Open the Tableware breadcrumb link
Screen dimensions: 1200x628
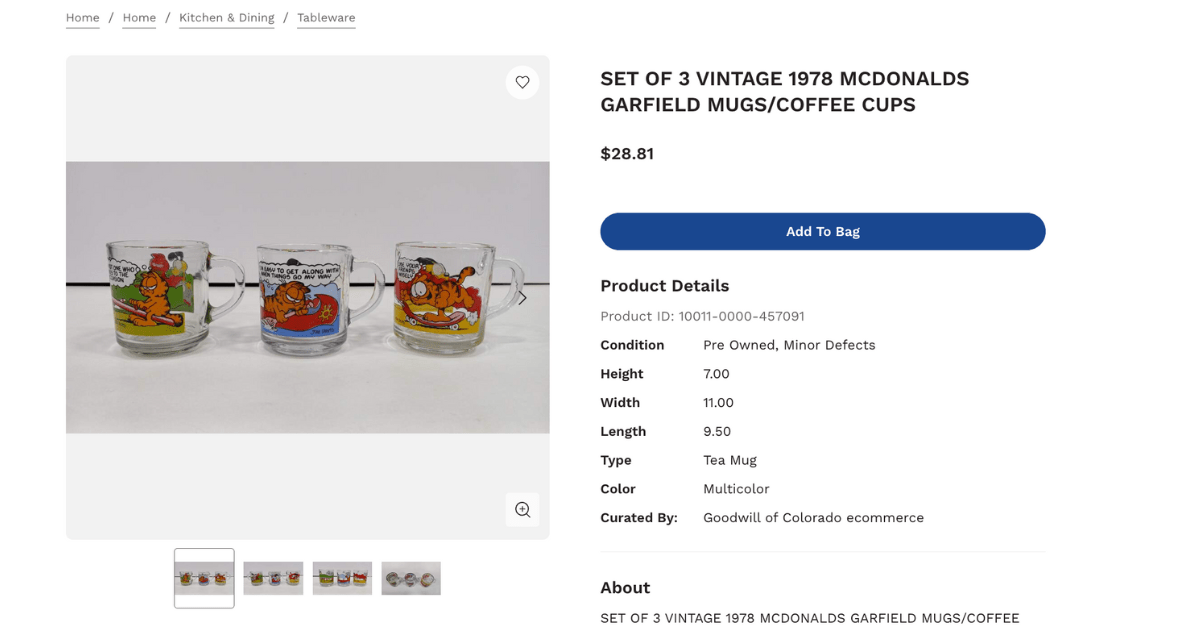[326, 18]
